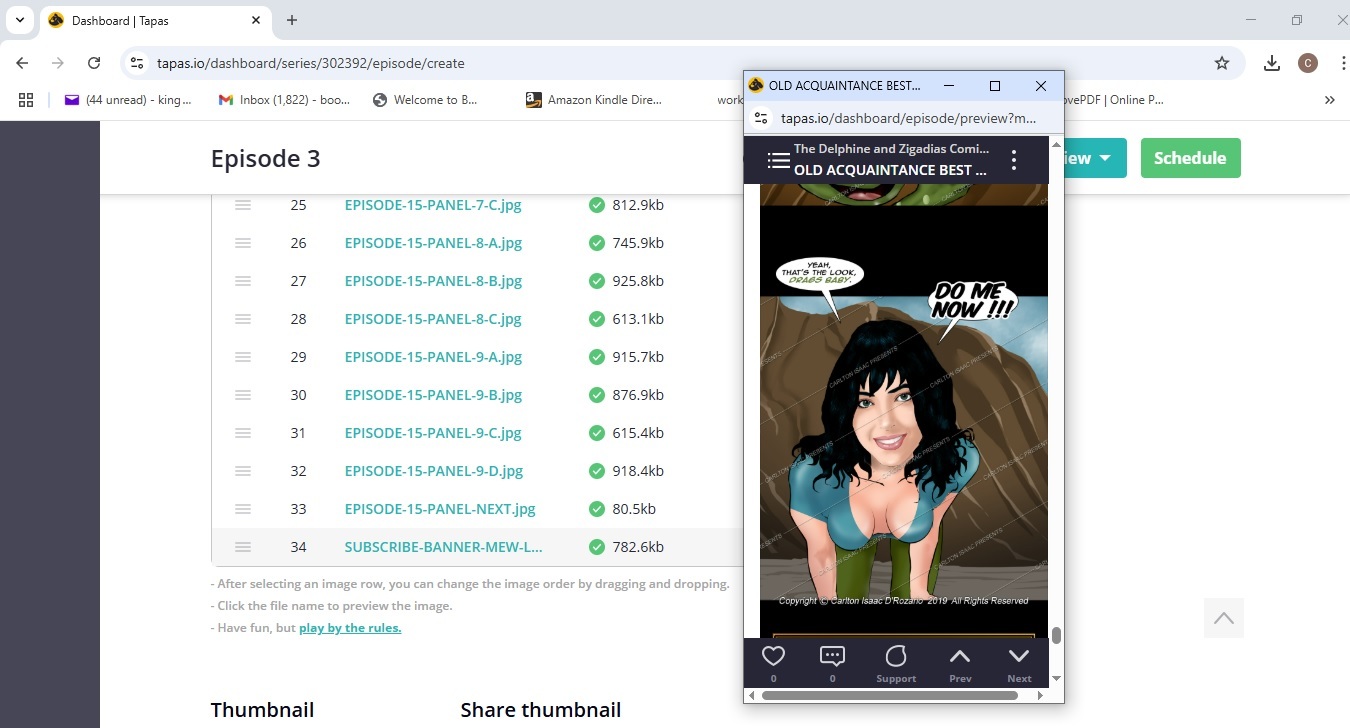1350x728 pixels.
Task: Open the three-dot more options menu
Action: pos(1014,160)
